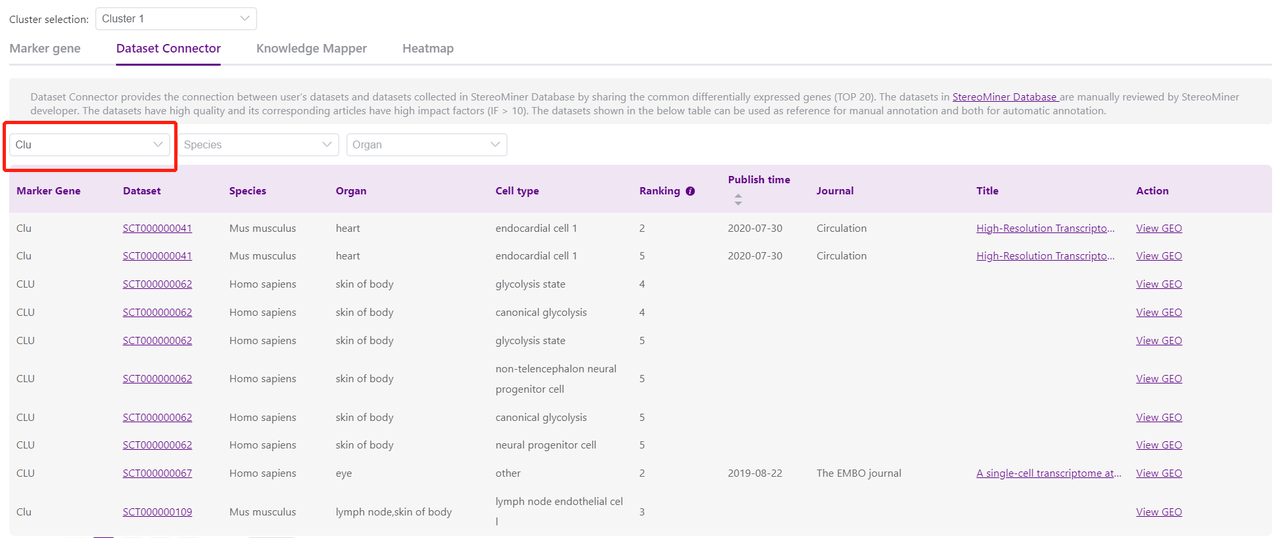Click View GEO in the first row
Viewport: 1280px width, 547px height.
(1158, 228)
